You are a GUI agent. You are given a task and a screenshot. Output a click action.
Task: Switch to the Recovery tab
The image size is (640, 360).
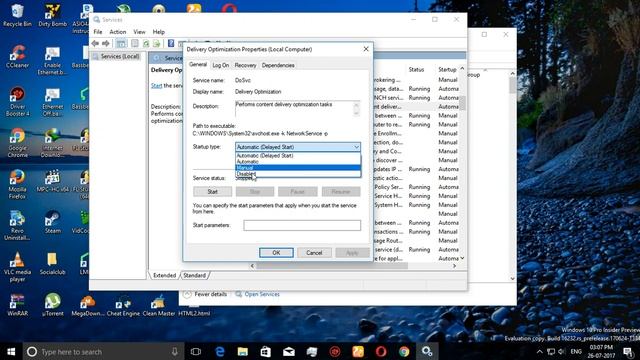[245, 65]
